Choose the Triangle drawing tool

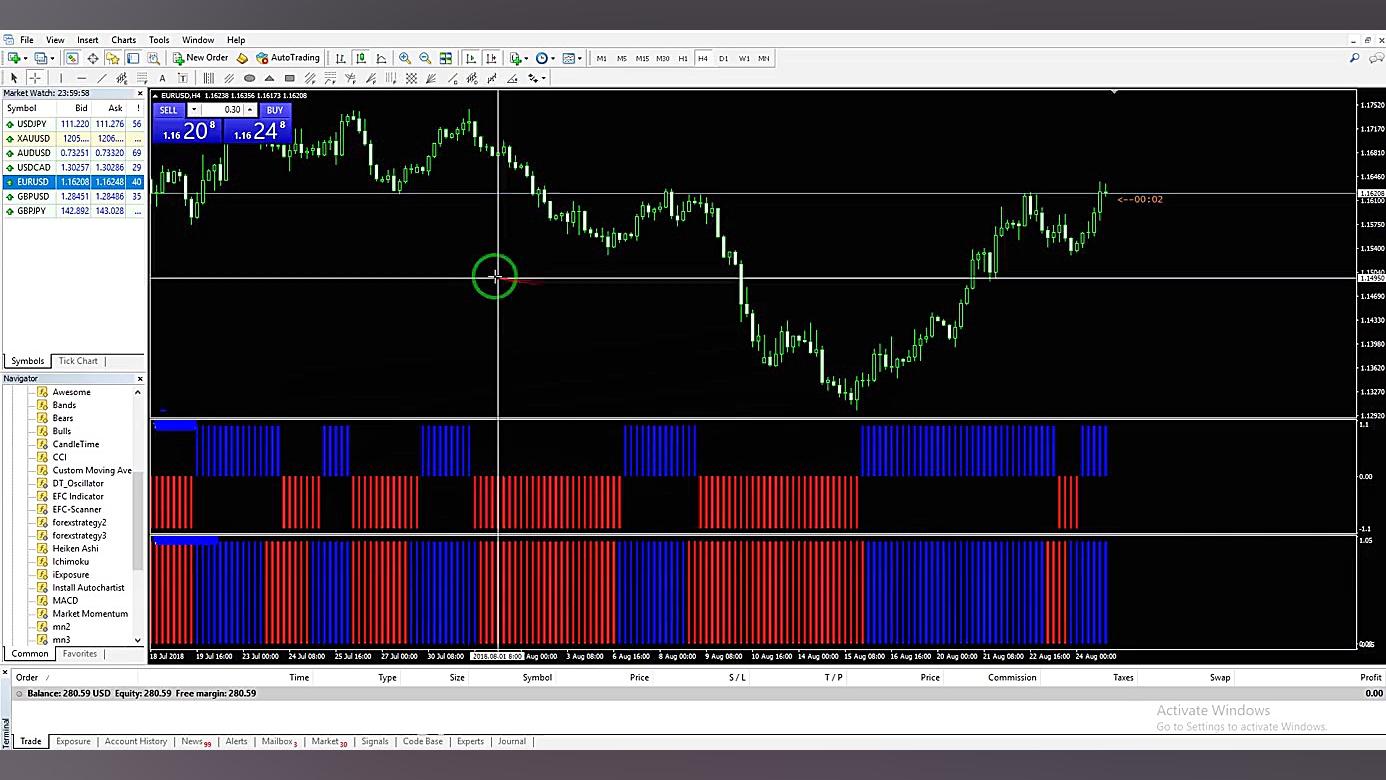click(269, 78)
